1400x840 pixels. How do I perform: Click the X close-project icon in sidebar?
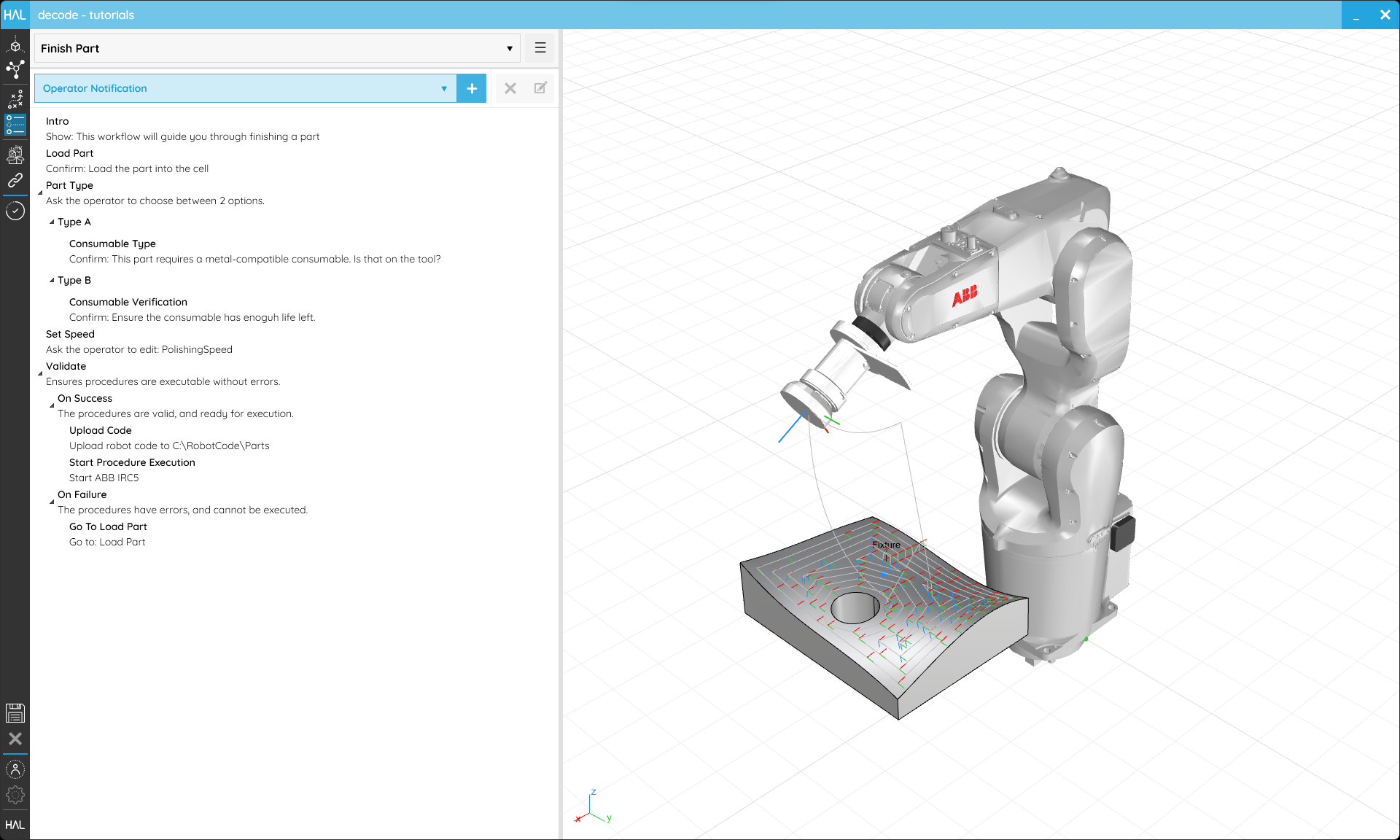(15, 739)
